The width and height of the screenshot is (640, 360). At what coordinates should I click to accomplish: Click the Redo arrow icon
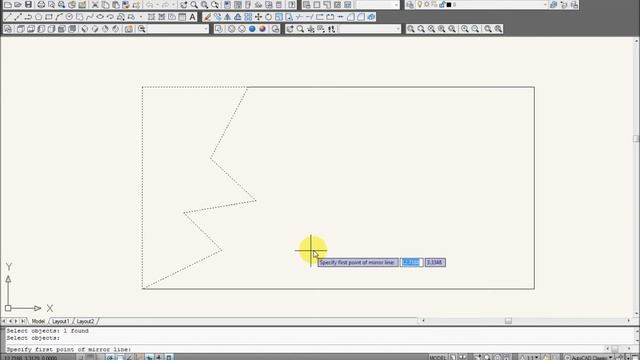coord(165,5)
